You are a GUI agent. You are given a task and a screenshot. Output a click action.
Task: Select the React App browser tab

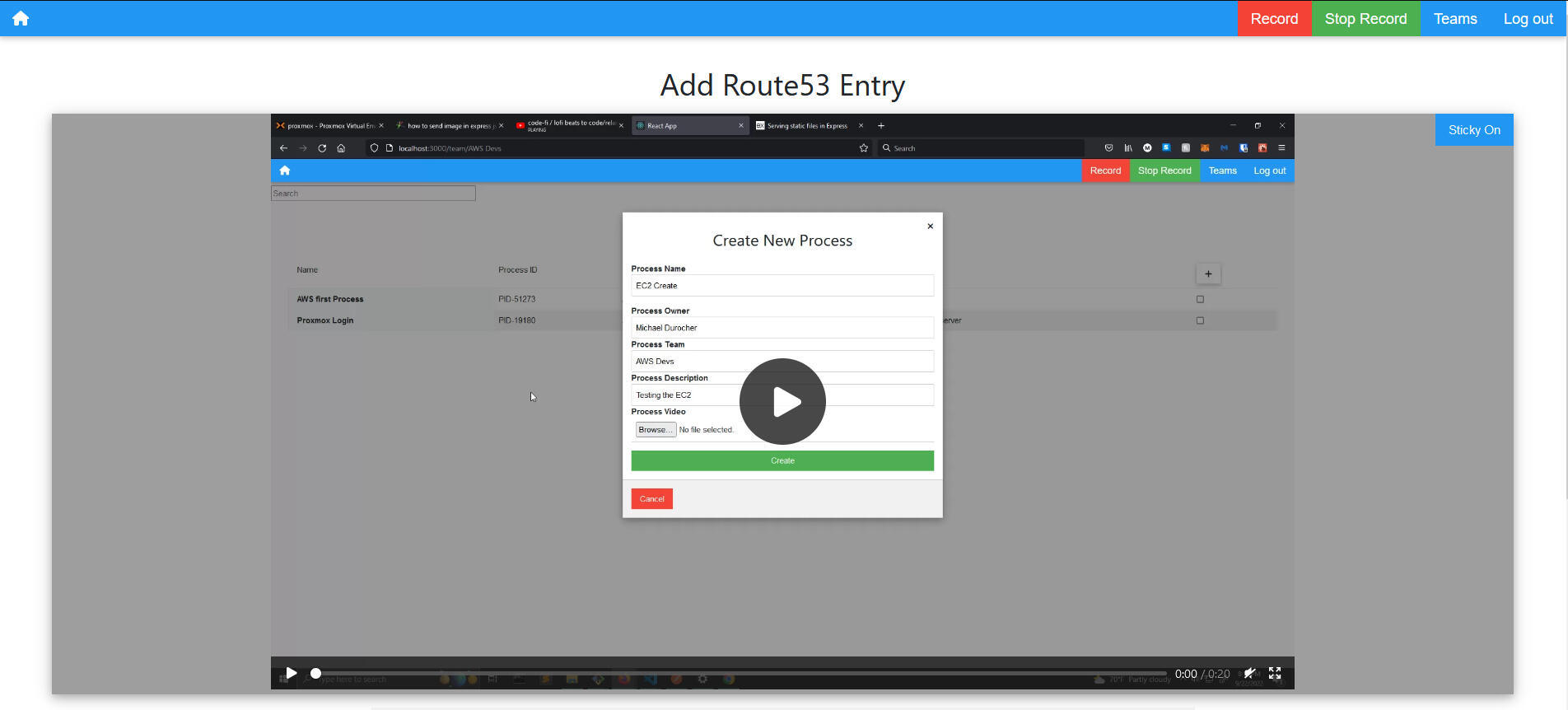[x=688, y=126]
